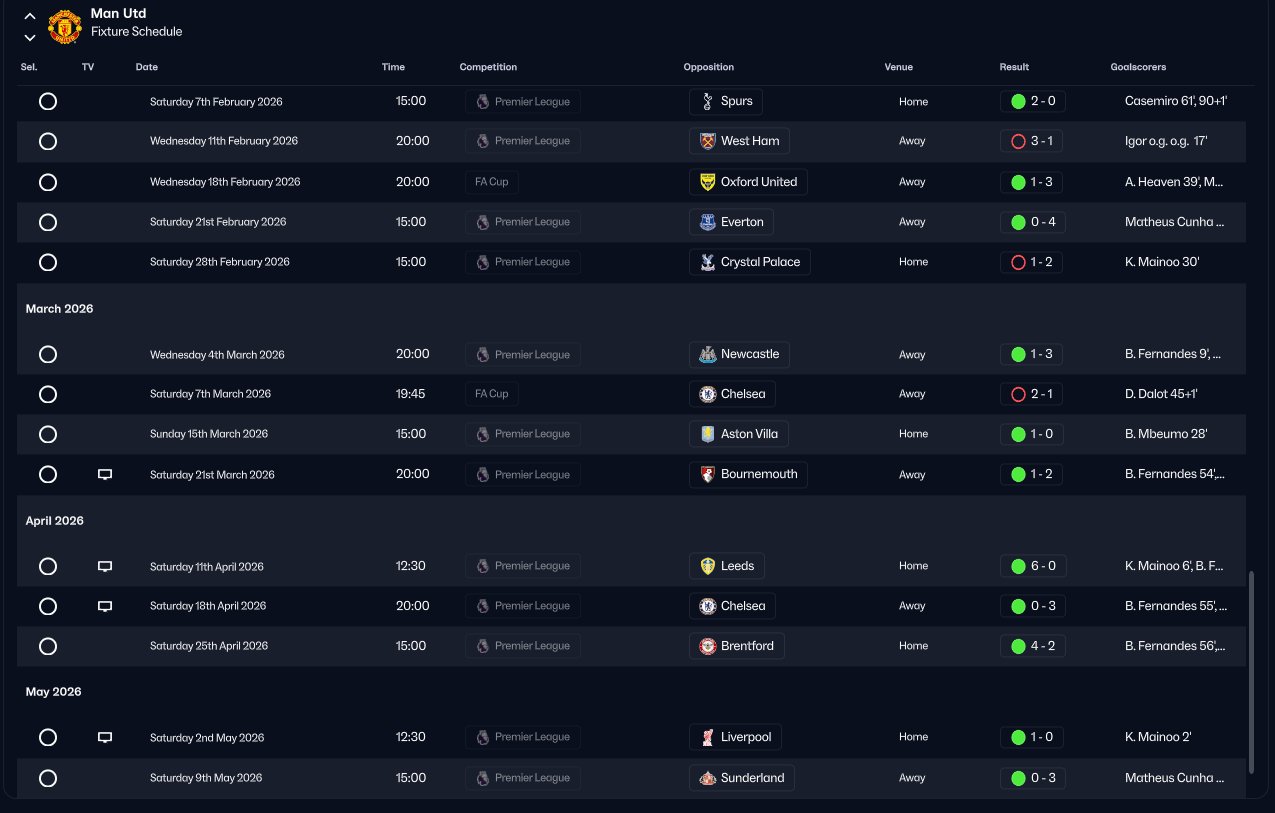Image resolution: width=1275 pixels, height=813 pixels.
Task: Open Liverpool opposition button
Action: 735,737
